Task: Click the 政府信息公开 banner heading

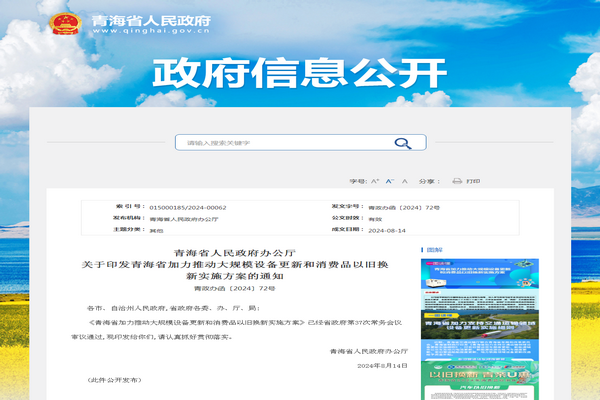Action: coord(299,74)
